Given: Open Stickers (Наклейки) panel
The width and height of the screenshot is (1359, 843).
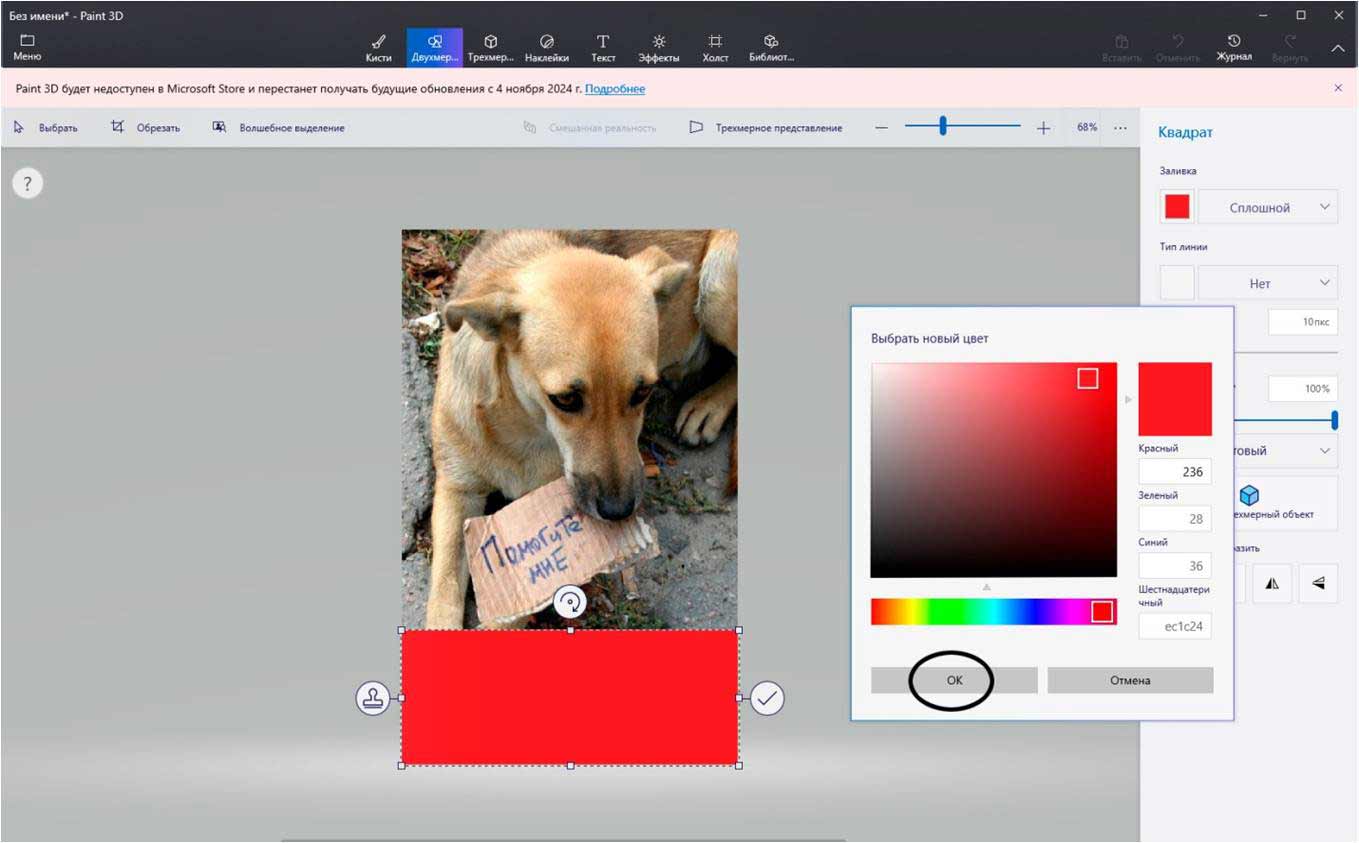Looking at the screenshot, I should click(547, 48).
